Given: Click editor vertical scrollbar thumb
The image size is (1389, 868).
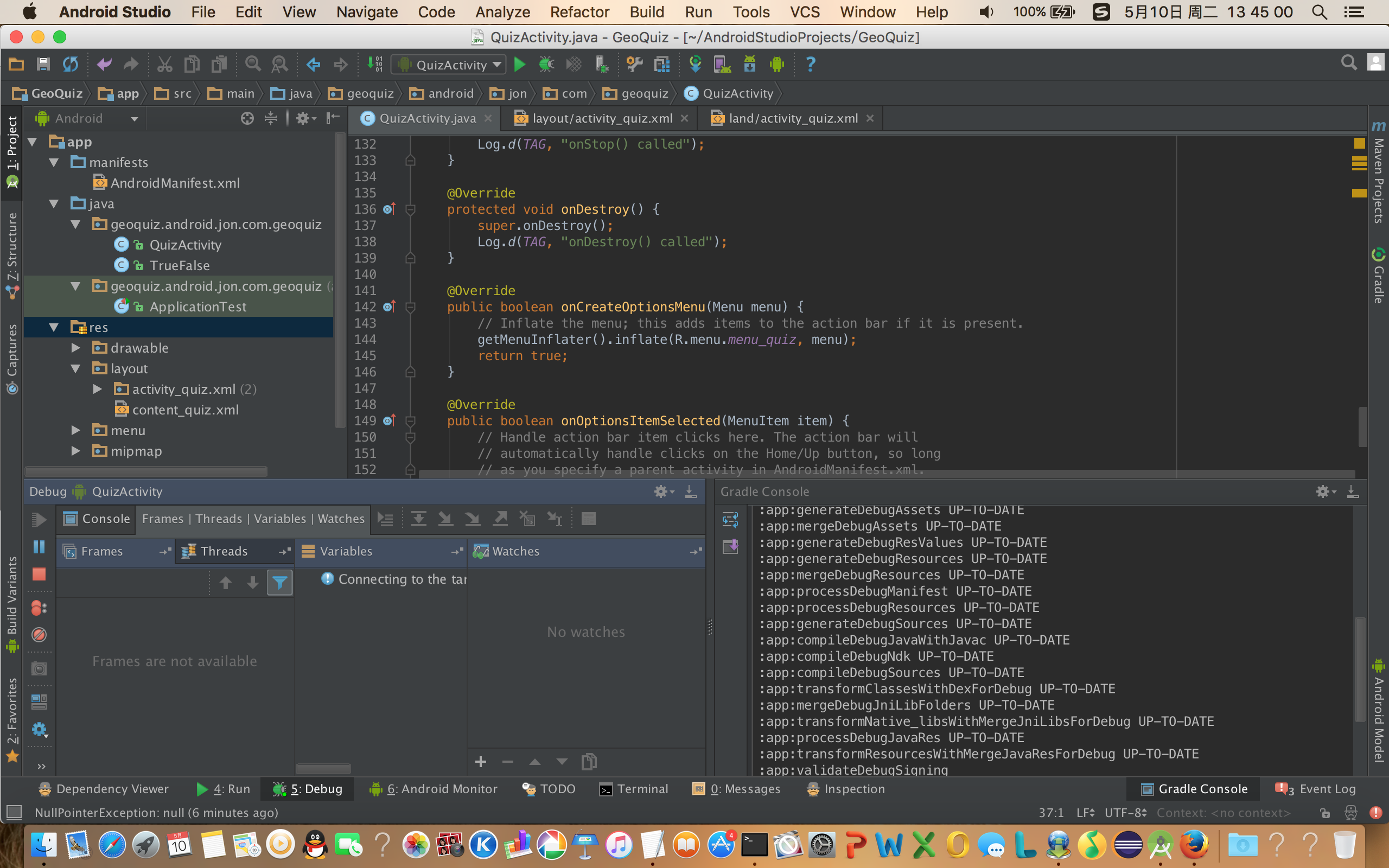Looking at the screenshot, I should click(x=1361, y=426).
